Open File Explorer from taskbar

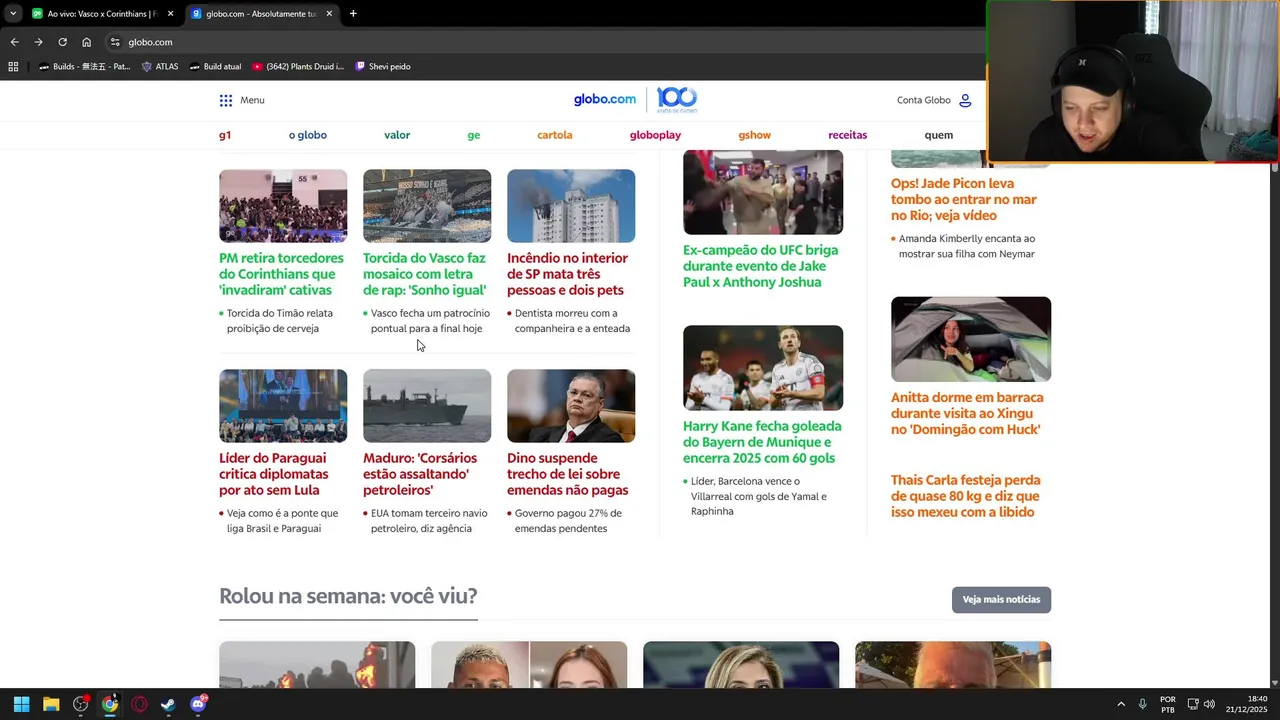click(51, 704)
